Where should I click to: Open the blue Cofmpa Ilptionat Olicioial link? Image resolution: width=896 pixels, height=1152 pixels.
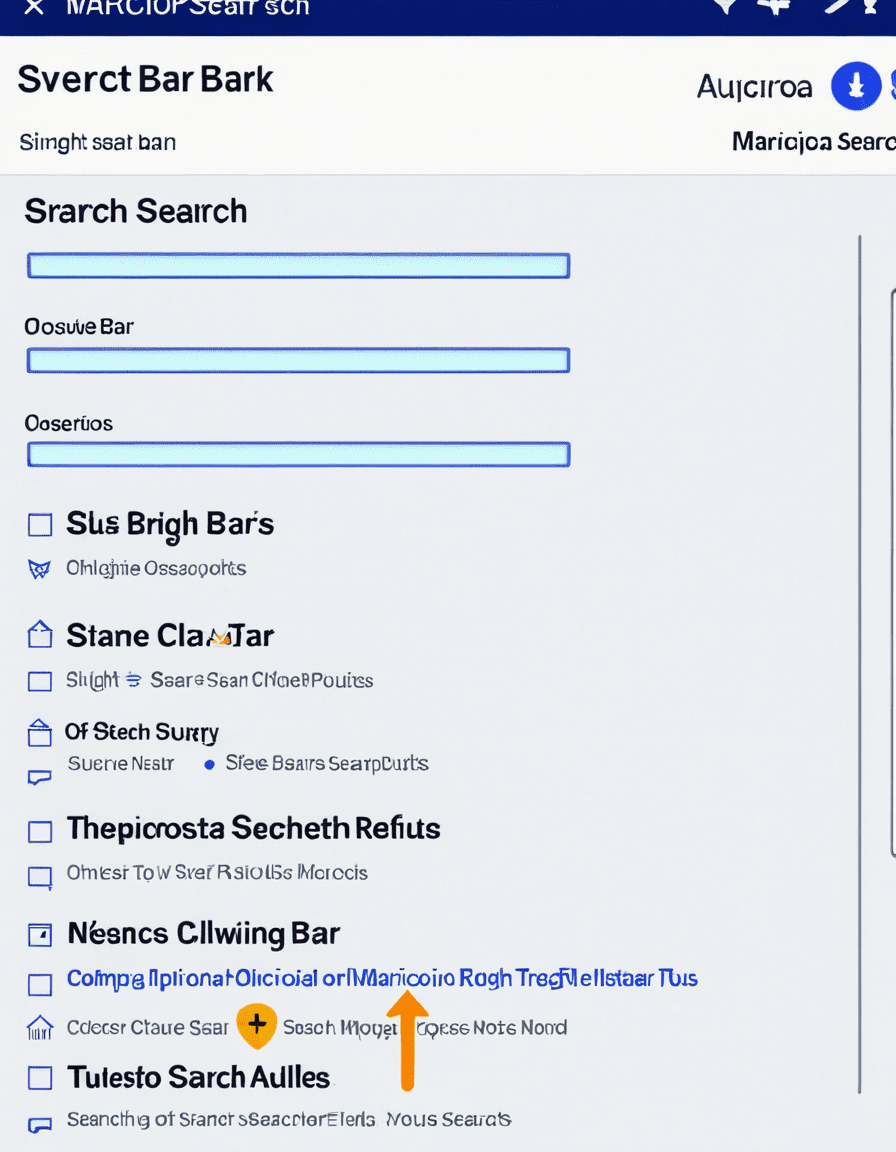click(x=382, y=979)
